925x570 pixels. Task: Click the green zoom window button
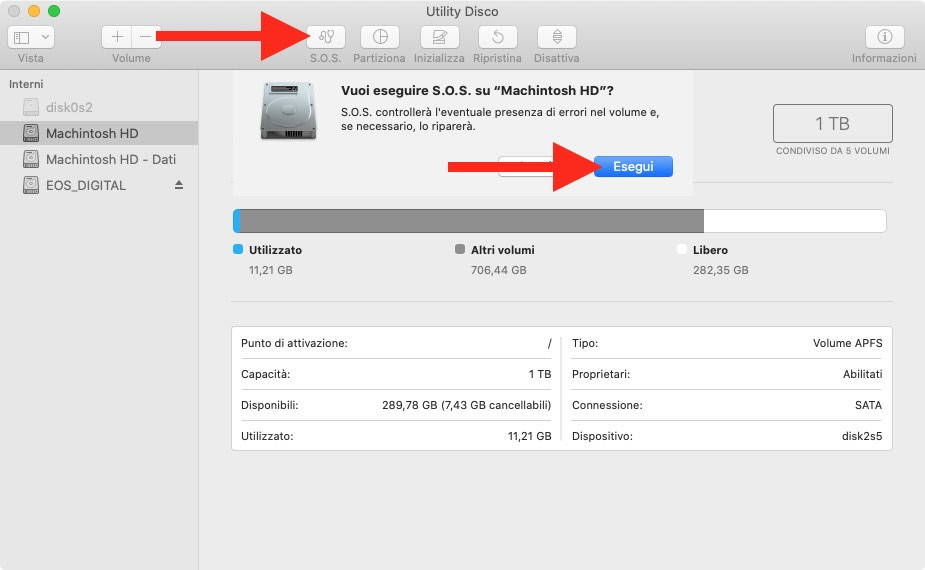point(54,11)
